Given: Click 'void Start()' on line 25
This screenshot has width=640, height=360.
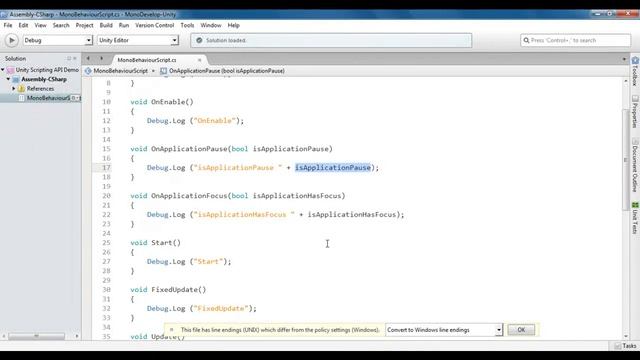Looking at the screenshot, I should [156, 243].
